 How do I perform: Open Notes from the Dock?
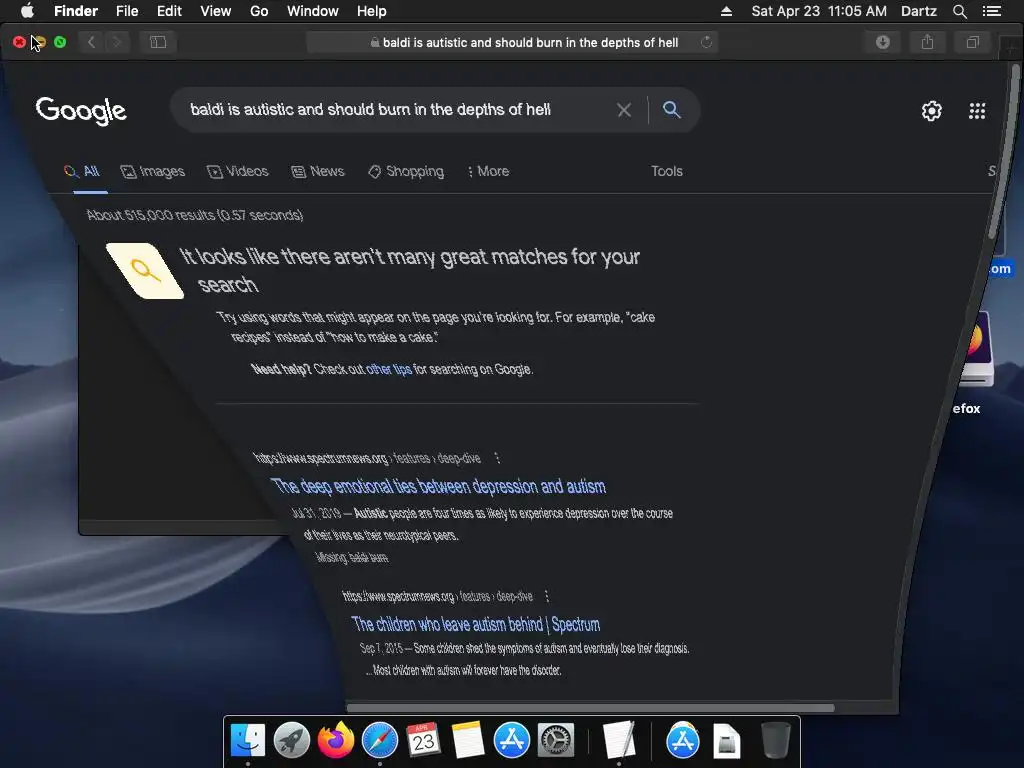468,741
